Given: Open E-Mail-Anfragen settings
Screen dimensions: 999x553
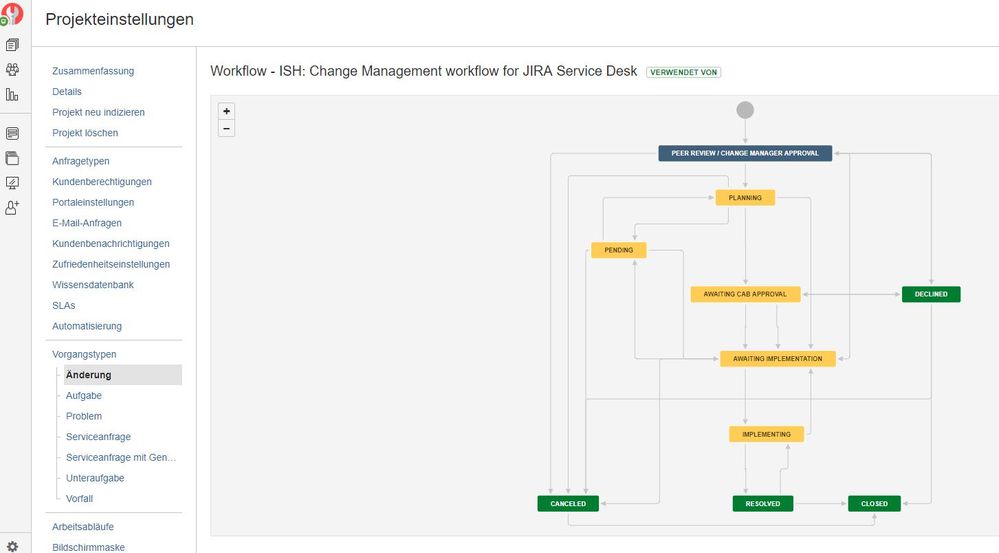Looking at the screenshot, I should coord(87,223).
